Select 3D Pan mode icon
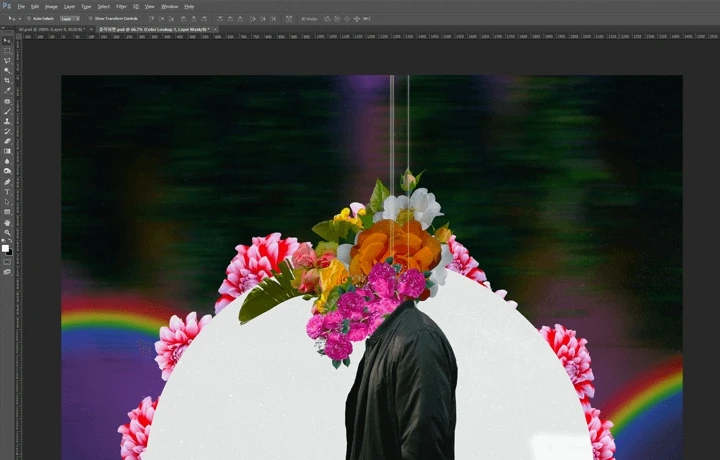Viewport: 720px width, 460px height. point(347,19)
